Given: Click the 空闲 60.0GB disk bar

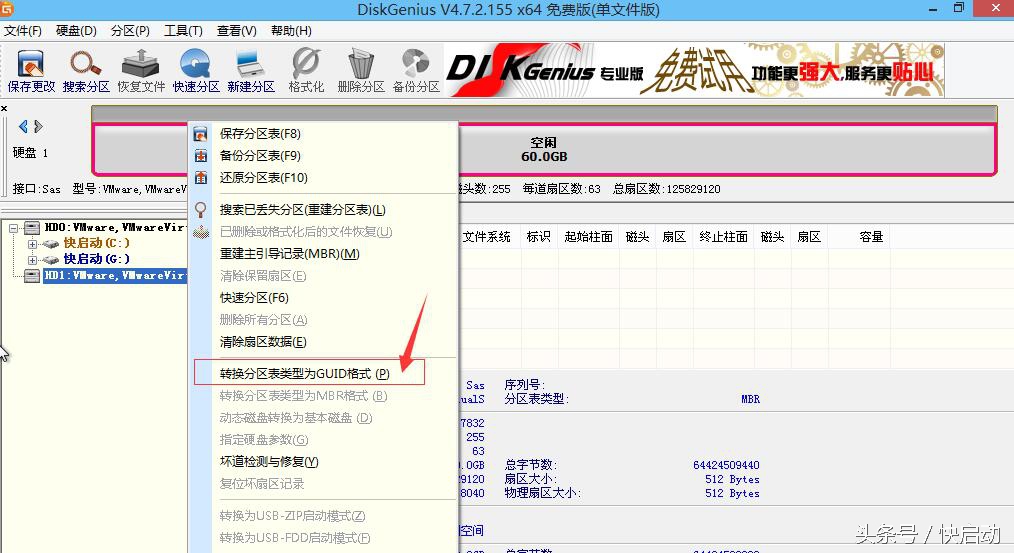Looking at the screenshot, I should (x=544, y=150).
